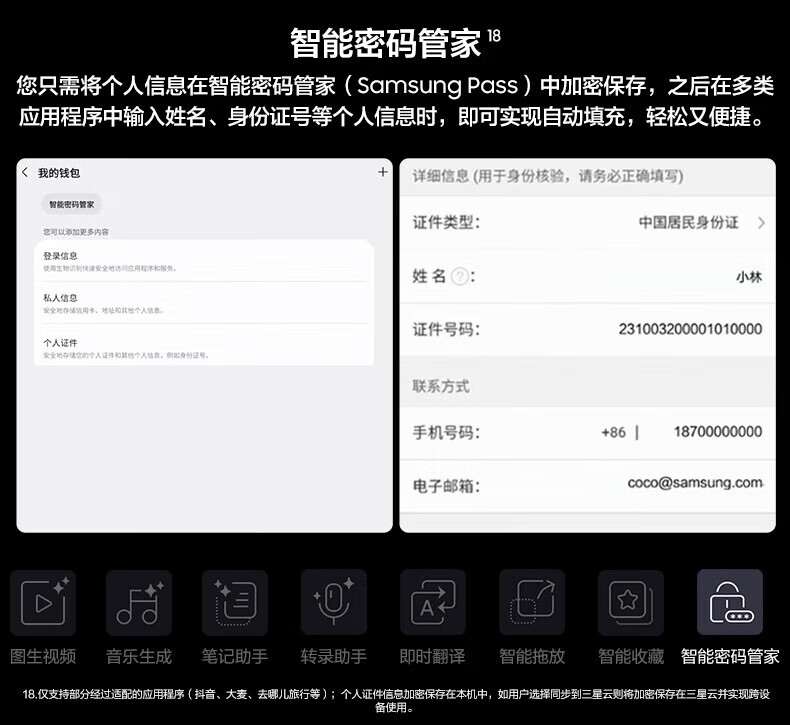The width and height of the screenshot is (790, 725).
Task: Tap the 智能密码管家 chip button
Action: coord(72,204)
